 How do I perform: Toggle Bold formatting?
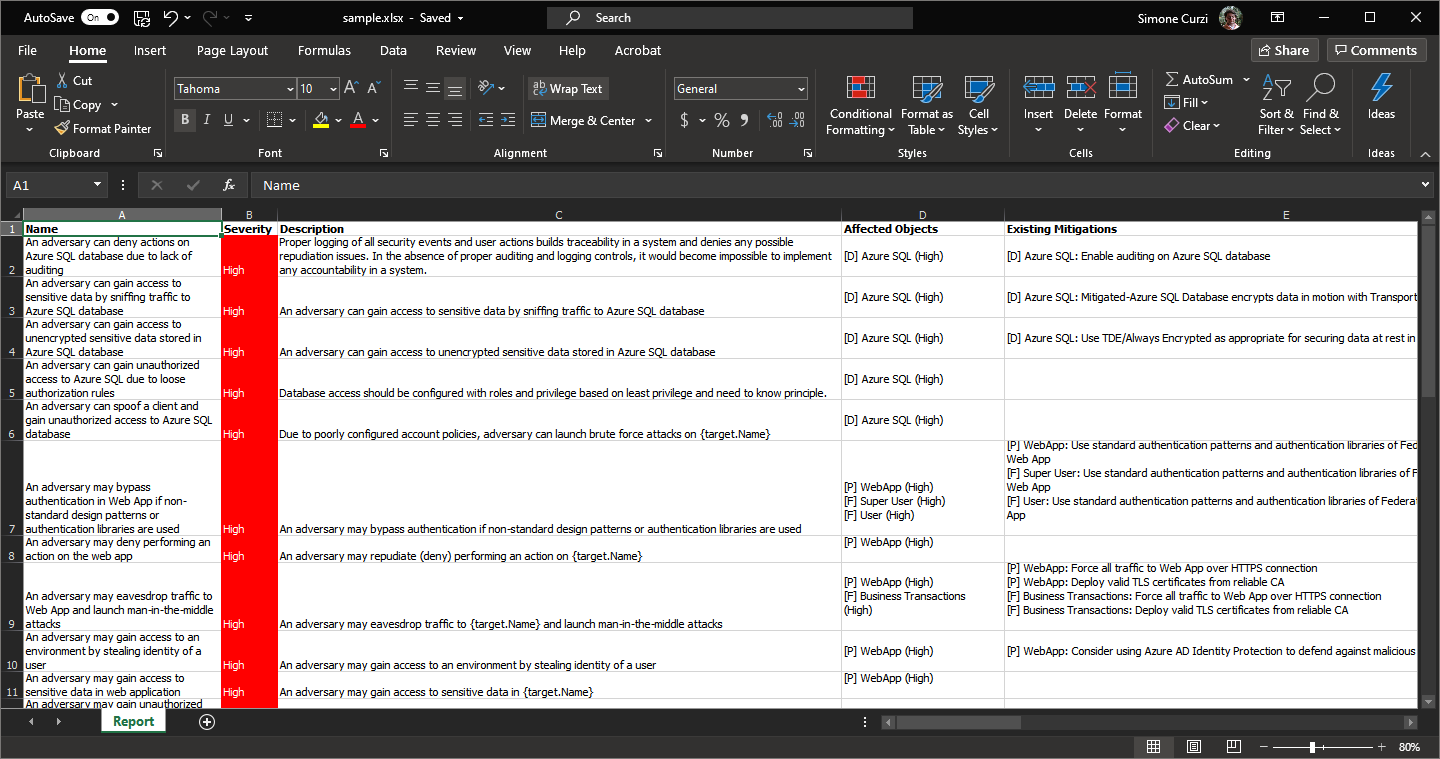coord(185,120)
